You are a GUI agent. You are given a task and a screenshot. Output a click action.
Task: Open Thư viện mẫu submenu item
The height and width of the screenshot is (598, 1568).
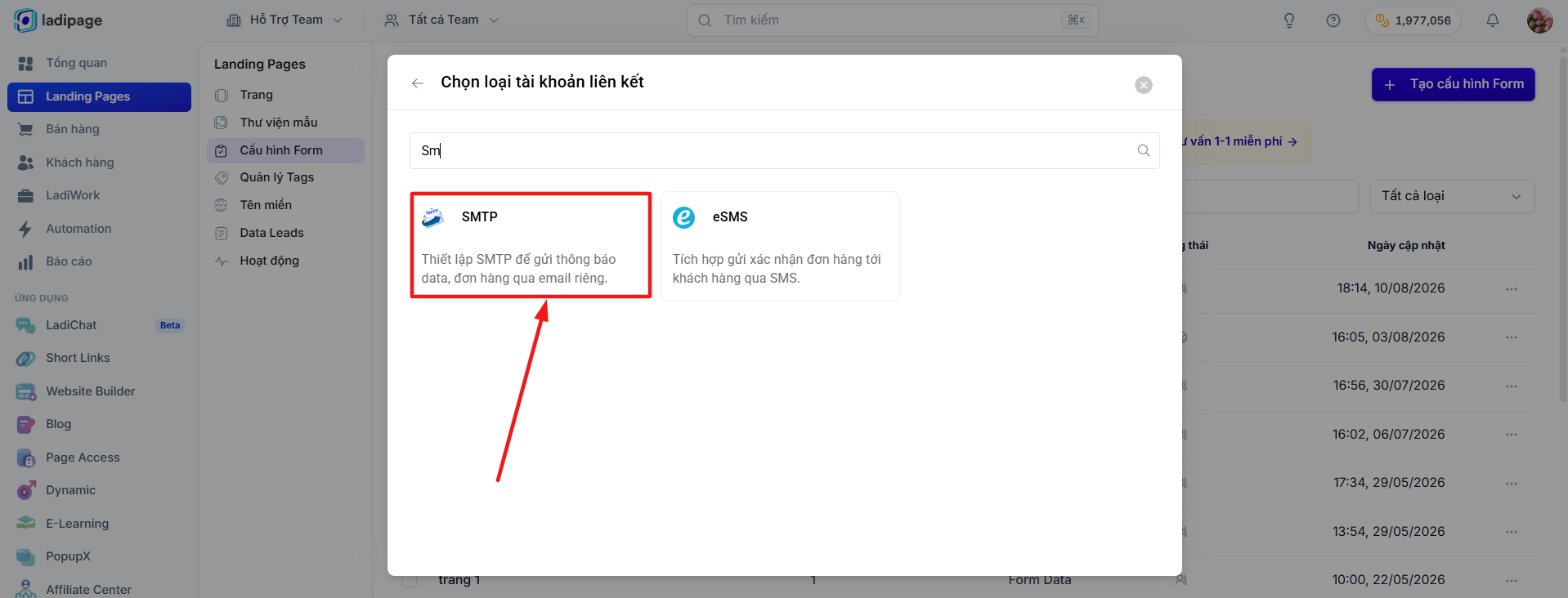[285, 123]
